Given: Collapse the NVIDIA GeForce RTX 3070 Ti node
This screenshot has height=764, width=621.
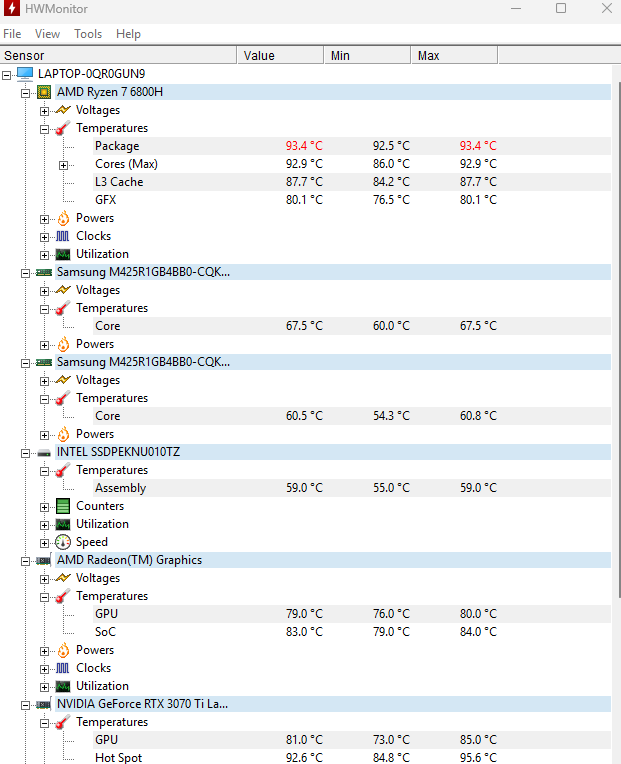Looking at the screenshot, I should pos(25,706).
